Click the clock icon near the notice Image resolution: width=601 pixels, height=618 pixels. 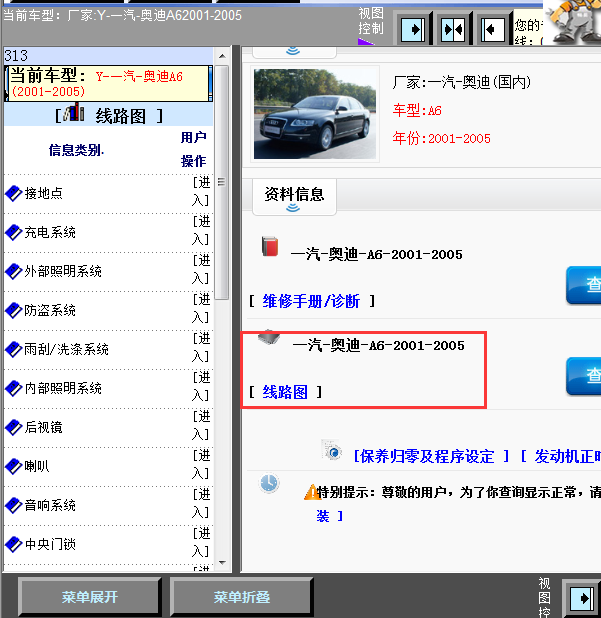pos(269,483)
